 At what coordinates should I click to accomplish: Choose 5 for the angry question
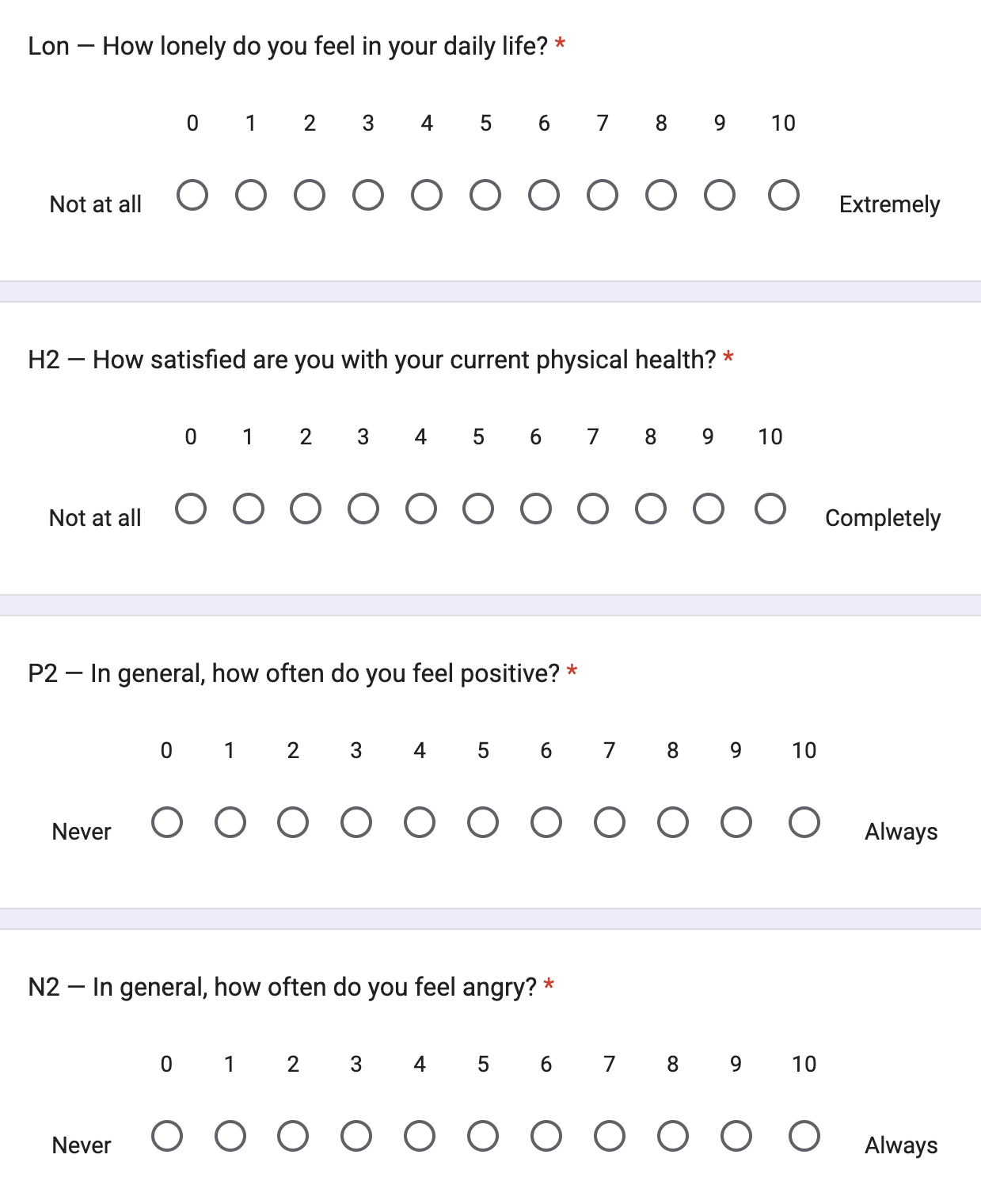[483, 1136]
